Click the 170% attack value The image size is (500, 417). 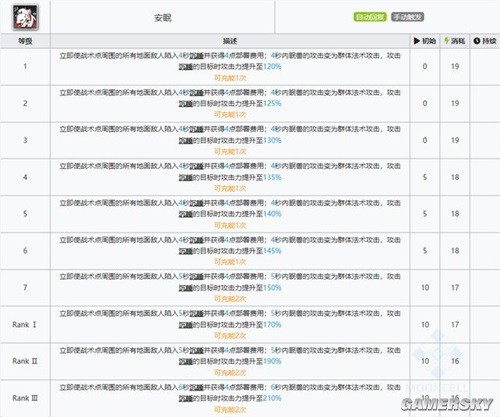coord(272,324)
